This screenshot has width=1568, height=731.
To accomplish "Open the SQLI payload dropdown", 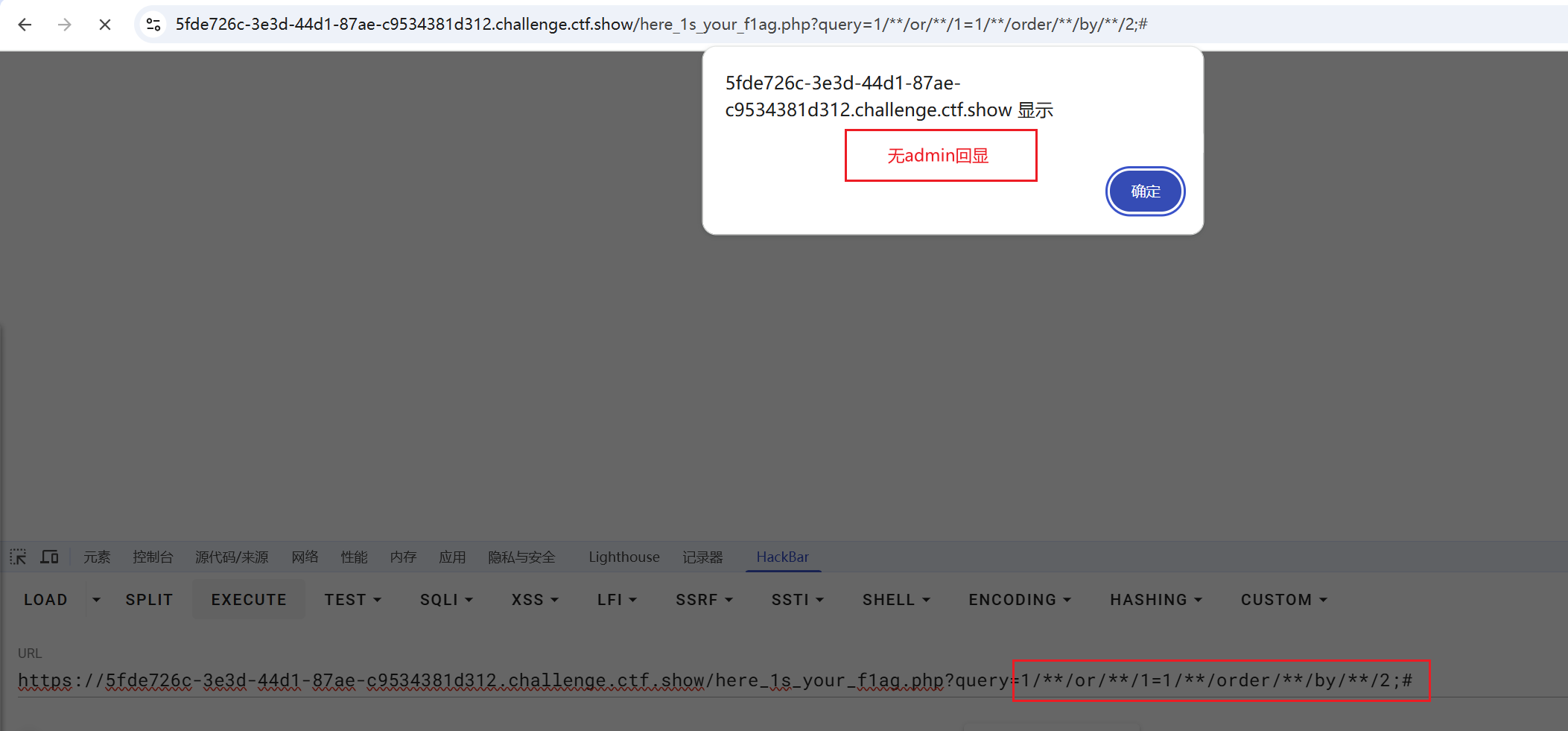I will 445,599.
